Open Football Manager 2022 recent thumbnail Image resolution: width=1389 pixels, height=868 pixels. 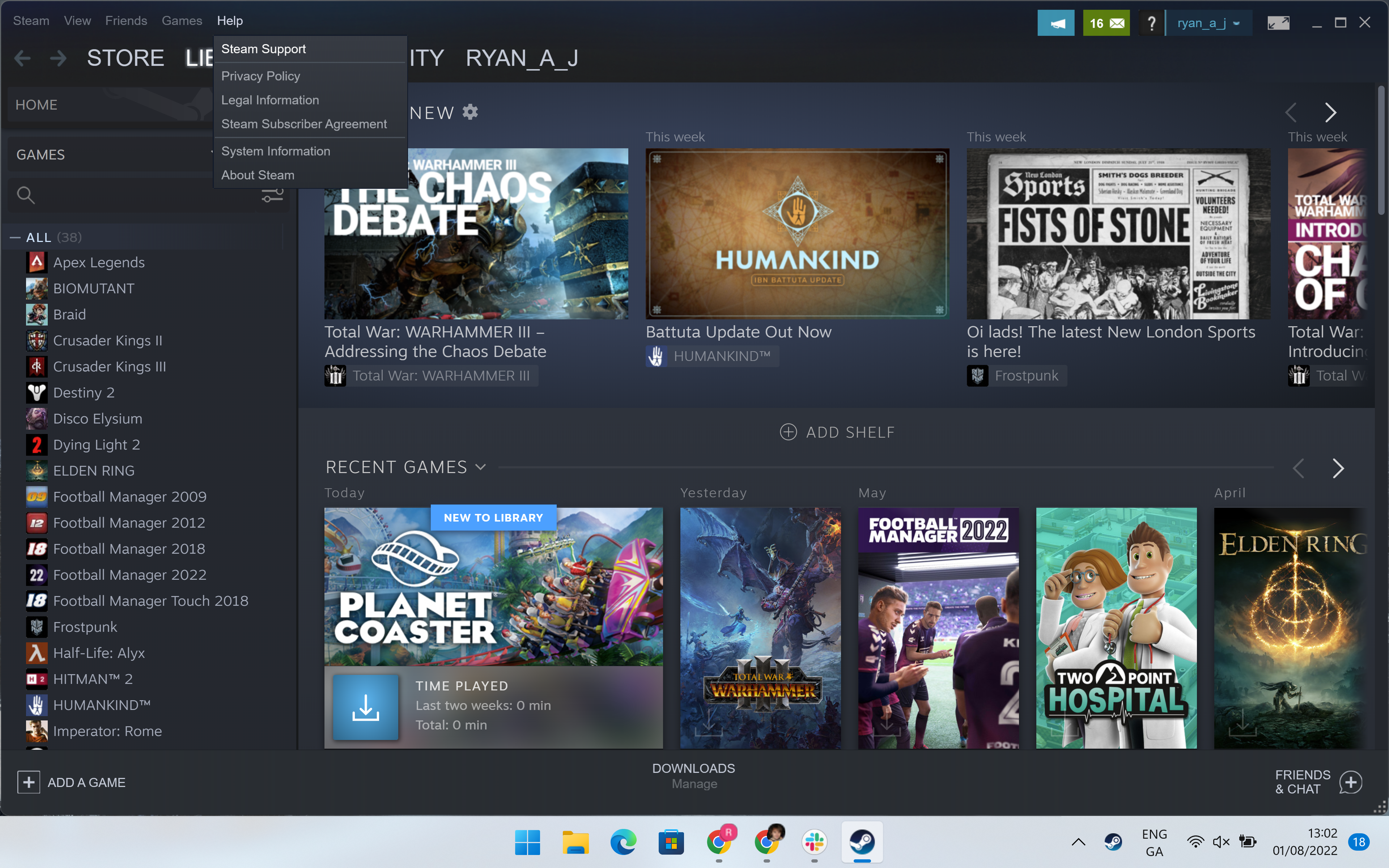click(938, 628)
